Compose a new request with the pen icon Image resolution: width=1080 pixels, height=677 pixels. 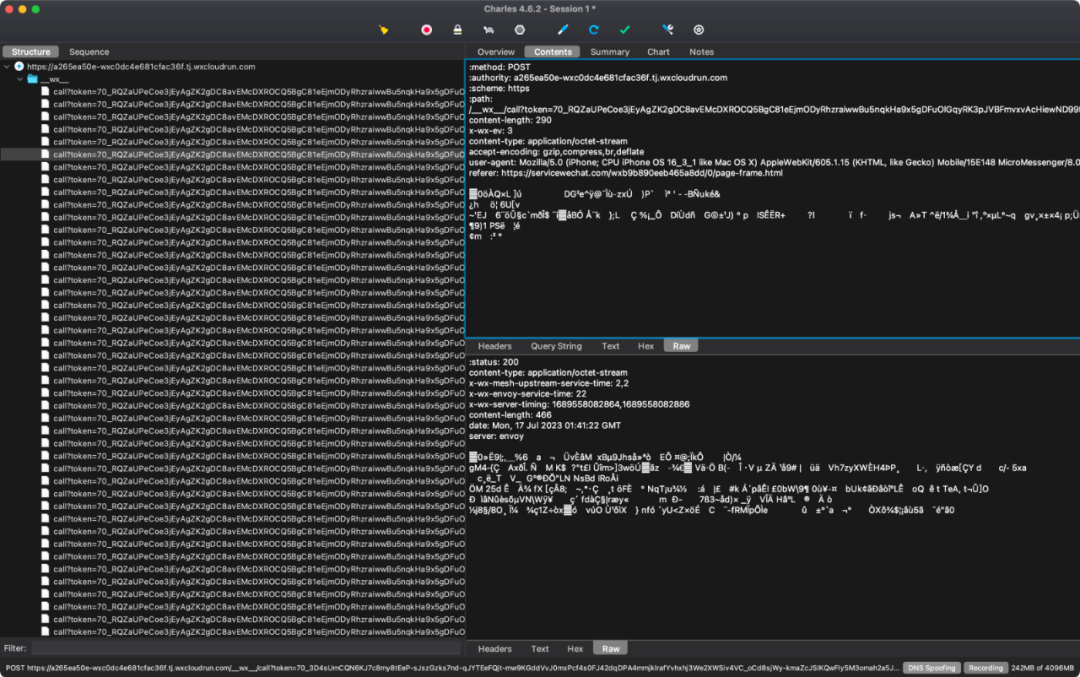click(563, 30)
